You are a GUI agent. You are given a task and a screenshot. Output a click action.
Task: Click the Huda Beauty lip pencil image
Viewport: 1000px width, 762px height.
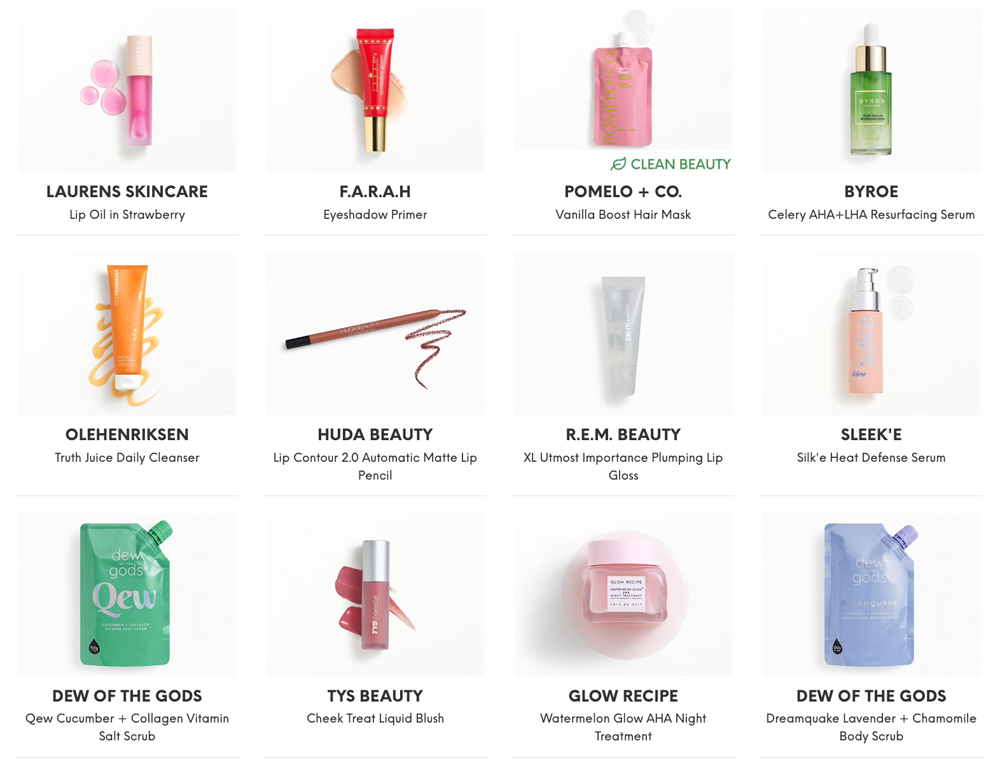[375, 333]
